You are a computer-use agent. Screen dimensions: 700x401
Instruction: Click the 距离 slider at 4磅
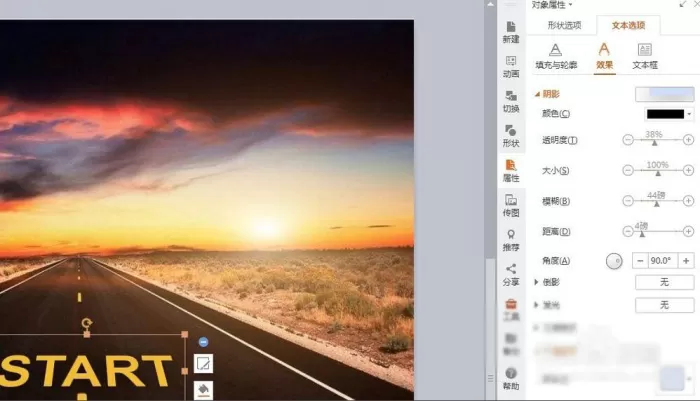[x=642, y=233]
